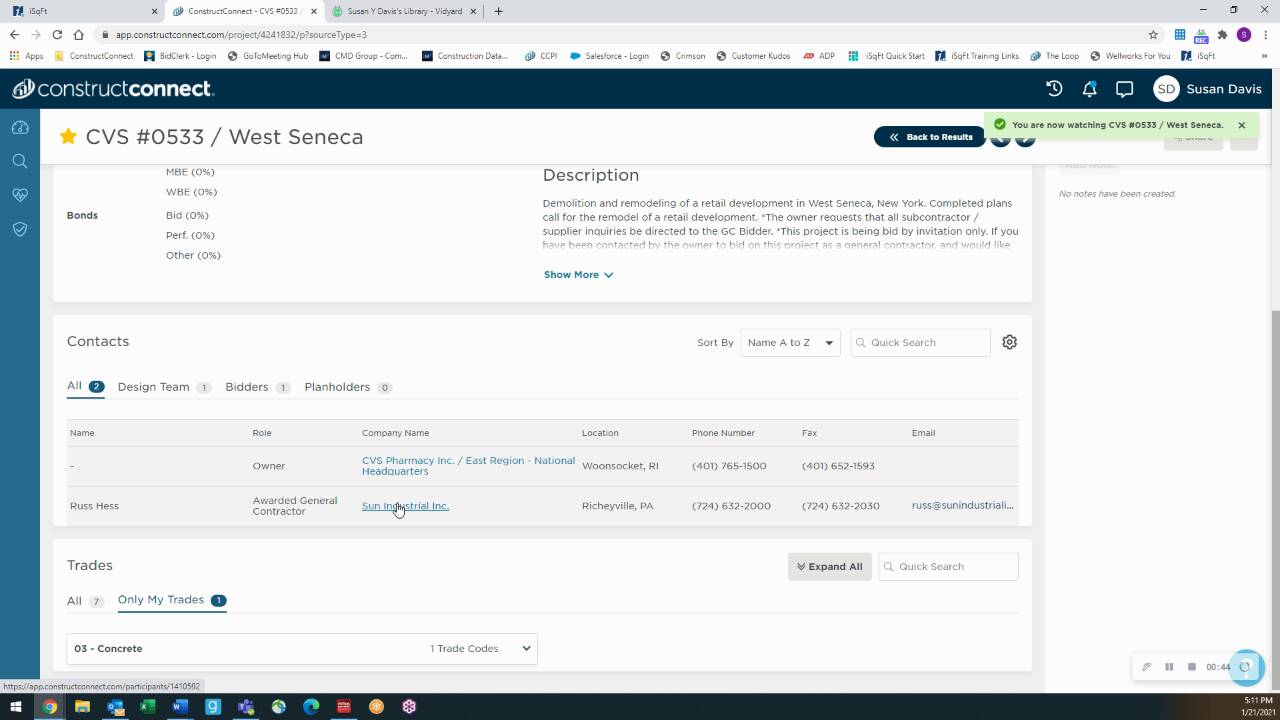Switch to Susan Y Davis's Library Vidyard tab

click(402, 11)
